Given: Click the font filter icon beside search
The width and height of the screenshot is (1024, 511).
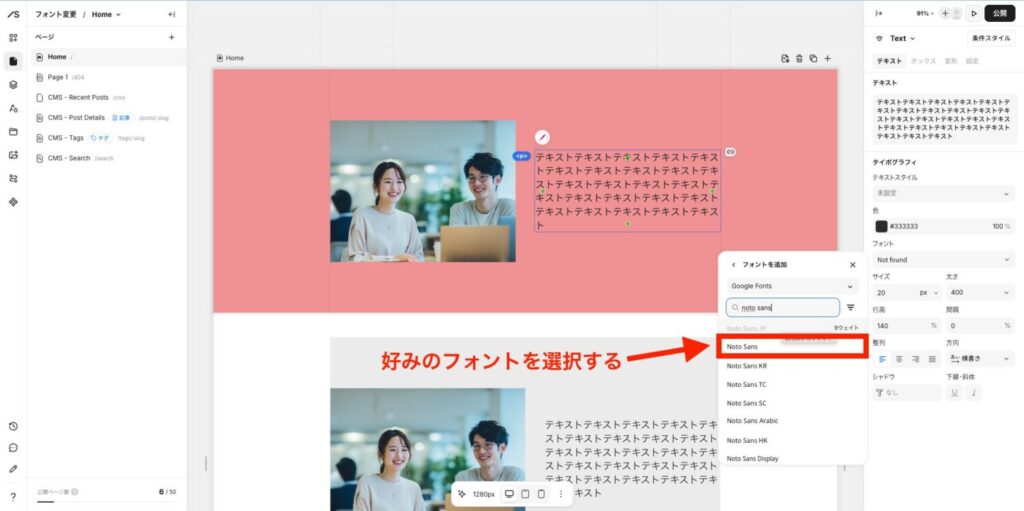Looking at the screenshot, I should 851,308.
